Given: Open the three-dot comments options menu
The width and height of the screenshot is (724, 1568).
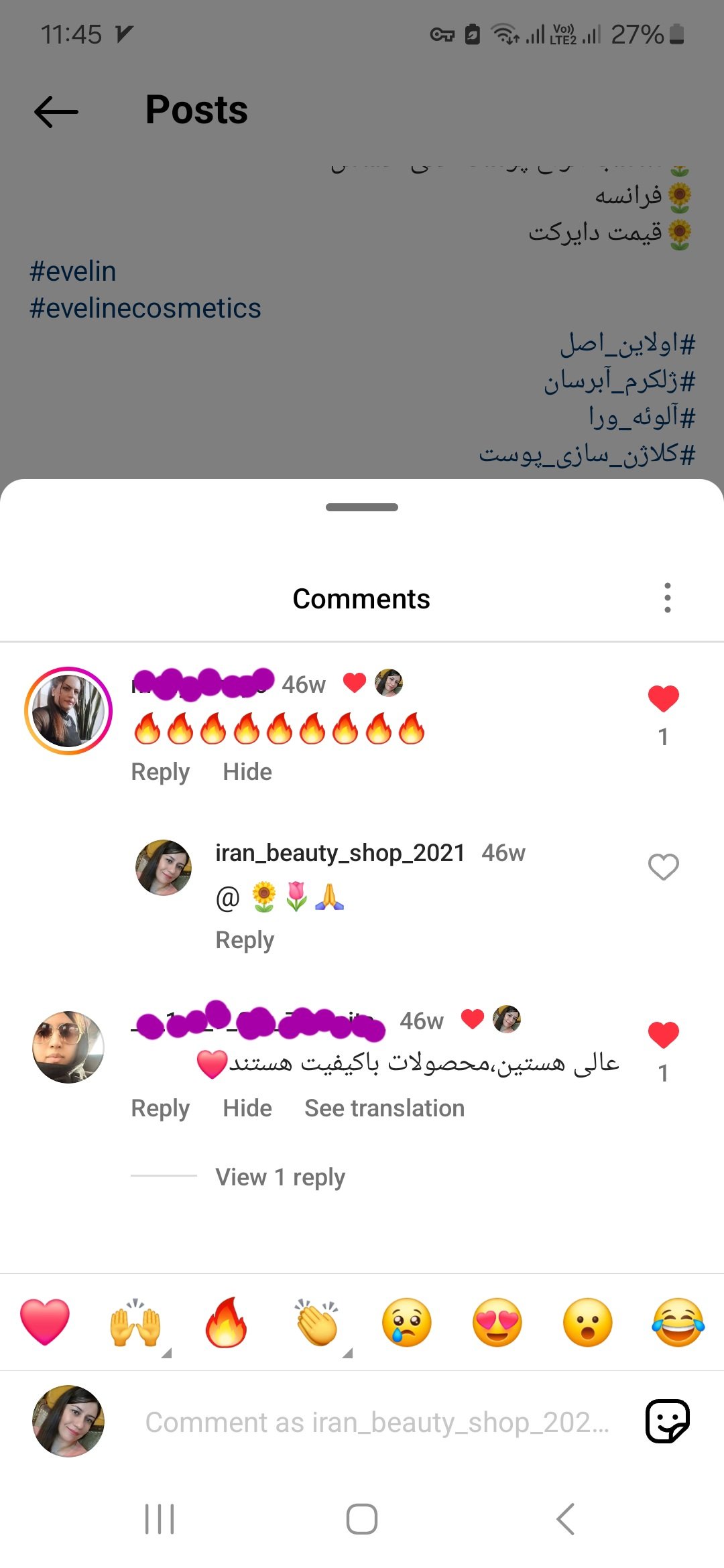Looking at the screenshot, I should tap(667, 598).
